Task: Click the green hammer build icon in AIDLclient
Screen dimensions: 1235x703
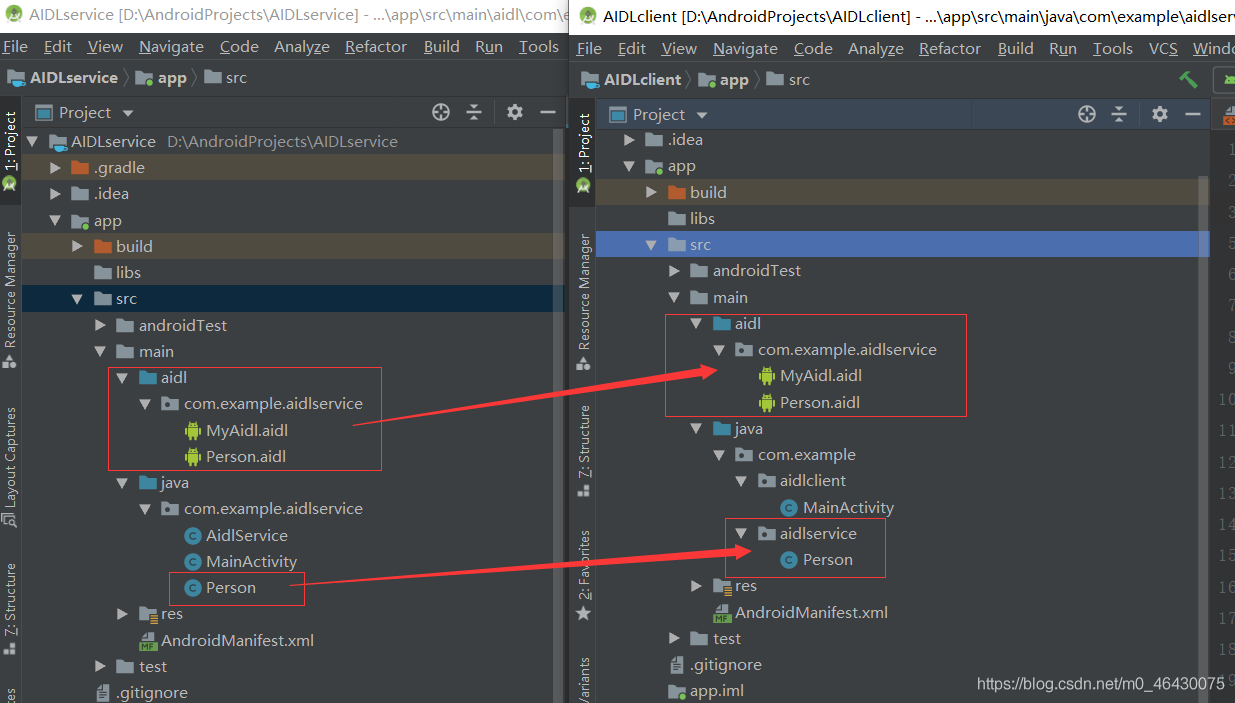Action: [x=1188, y=79]
